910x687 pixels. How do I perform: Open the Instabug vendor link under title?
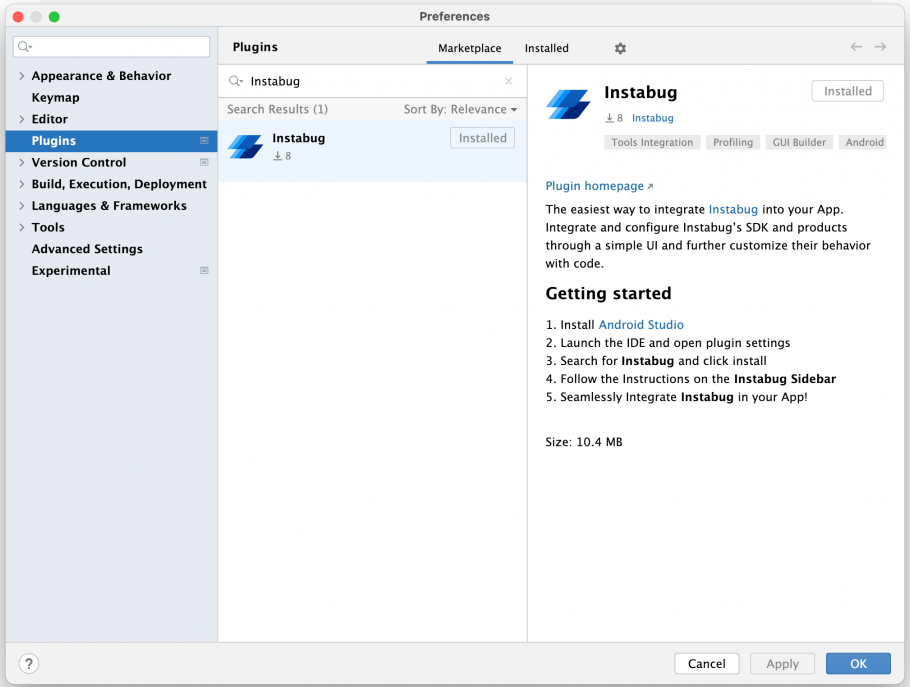[x=652, y=118]
